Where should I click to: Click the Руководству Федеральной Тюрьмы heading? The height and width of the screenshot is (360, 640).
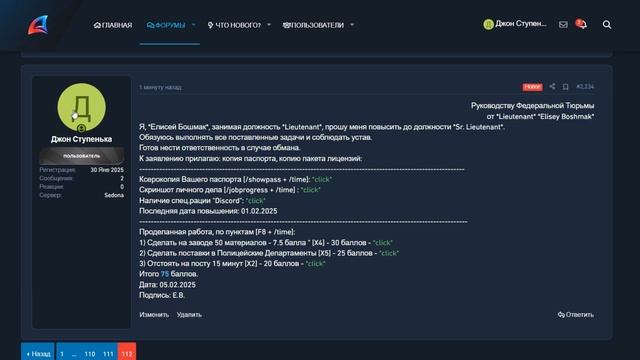pyautogui.click(x=533, y=106)
